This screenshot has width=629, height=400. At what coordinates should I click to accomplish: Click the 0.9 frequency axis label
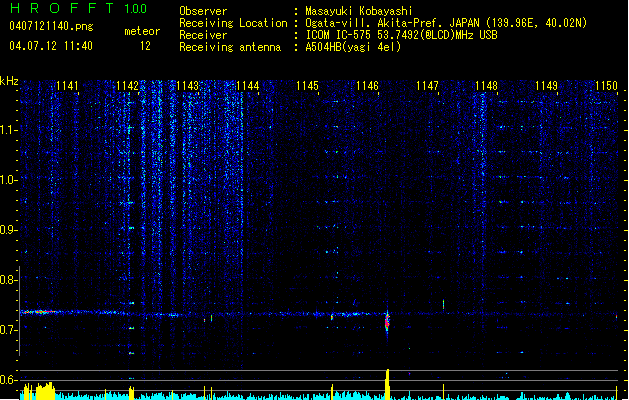tap(8, 230)
